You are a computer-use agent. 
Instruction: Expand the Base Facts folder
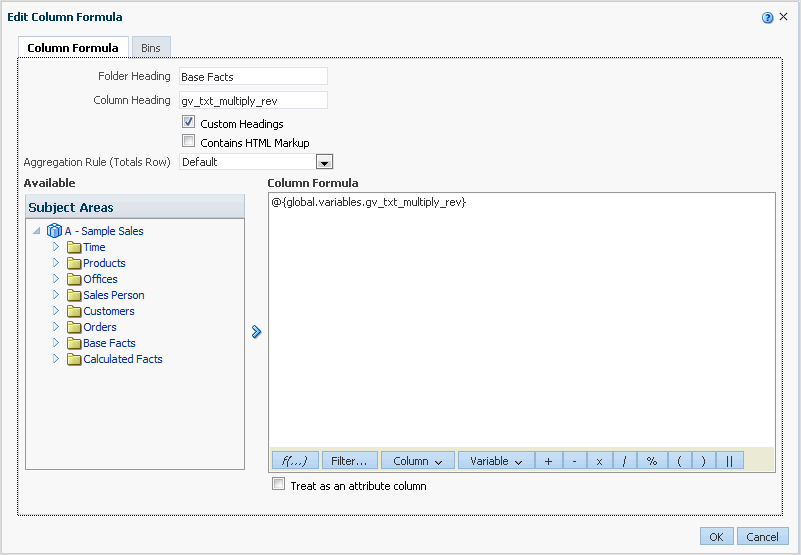(57, 343)
